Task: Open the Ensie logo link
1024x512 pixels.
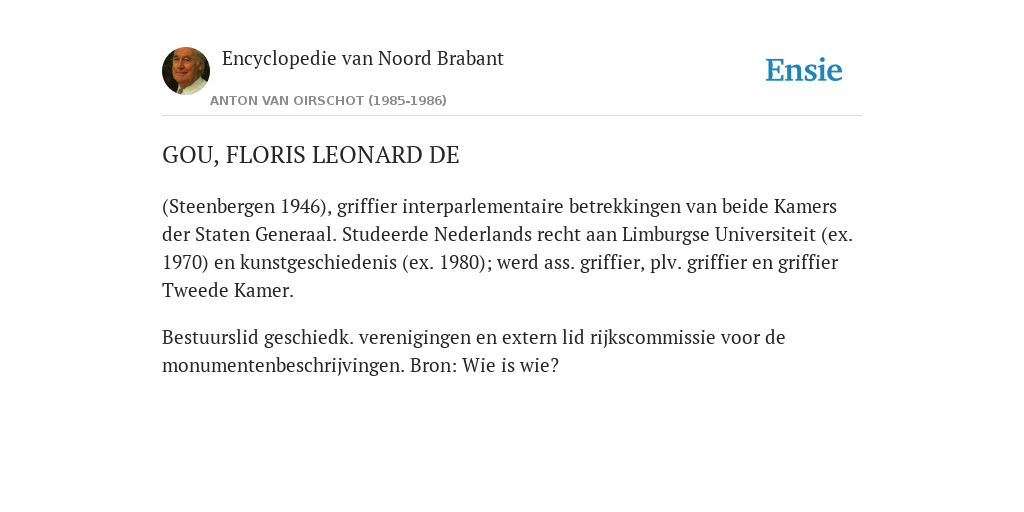Action: [x=804, y=70]
